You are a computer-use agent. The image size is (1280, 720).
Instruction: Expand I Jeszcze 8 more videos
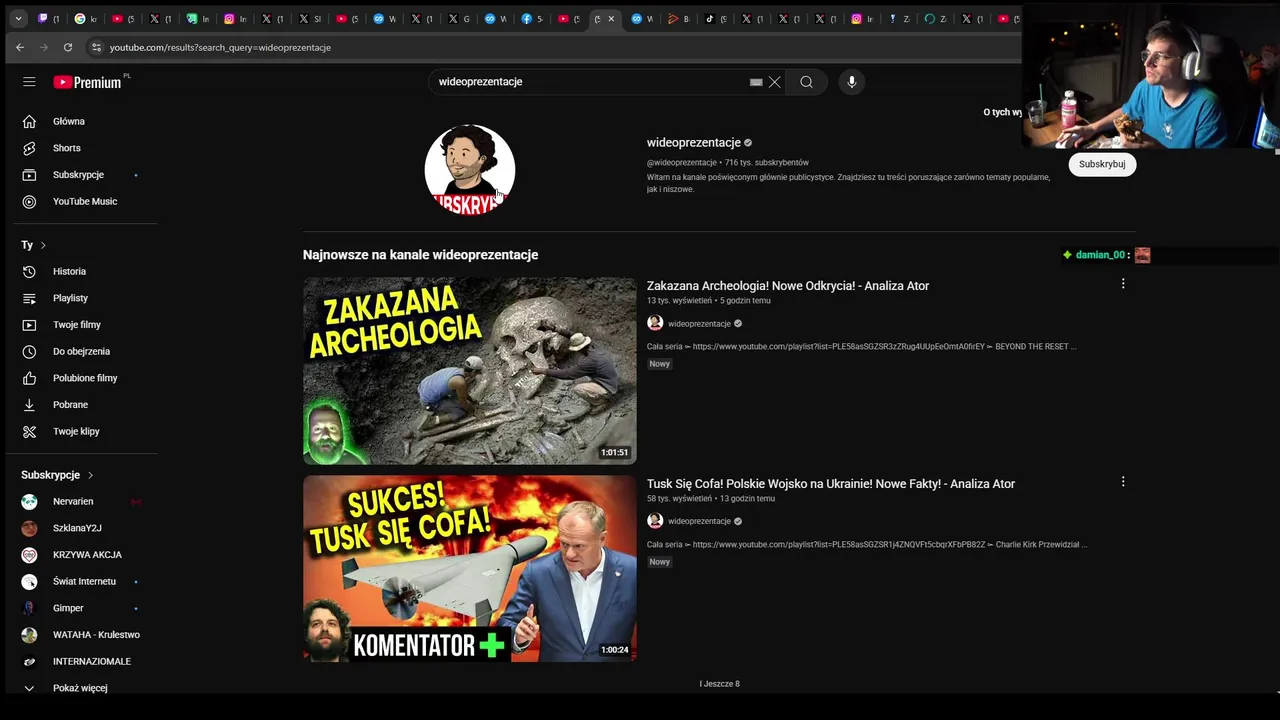[x=720, y=684]
